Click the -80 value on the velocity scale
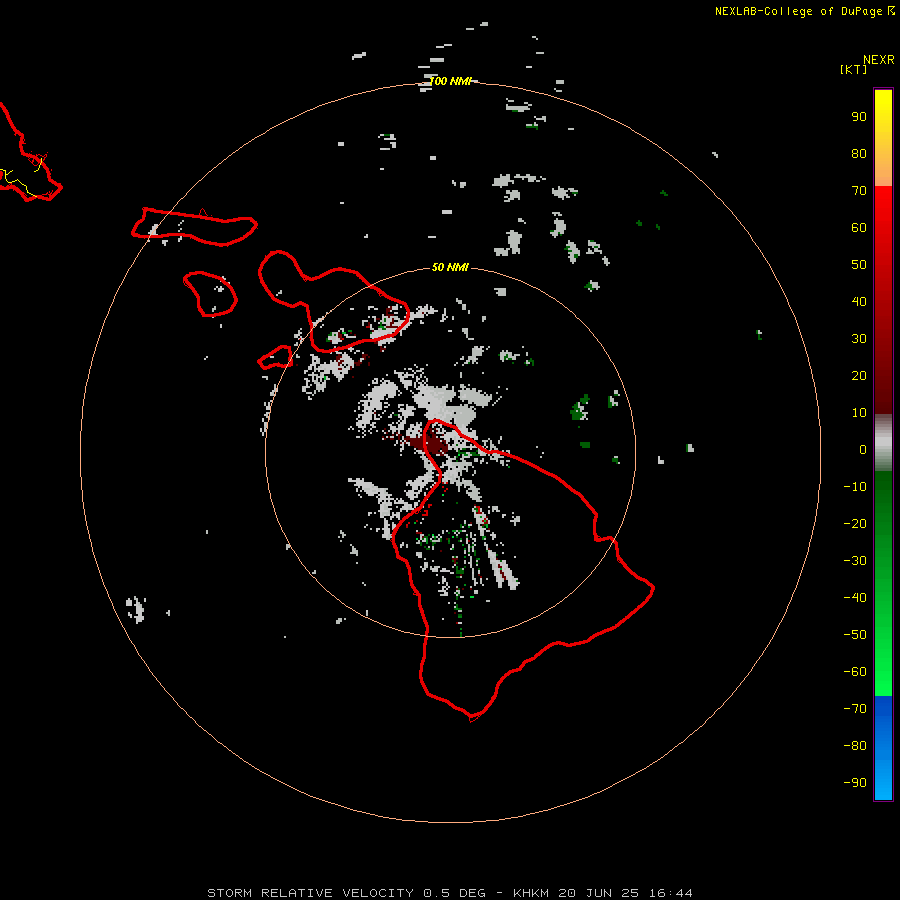The image size is (900, 900). [855, 746]
